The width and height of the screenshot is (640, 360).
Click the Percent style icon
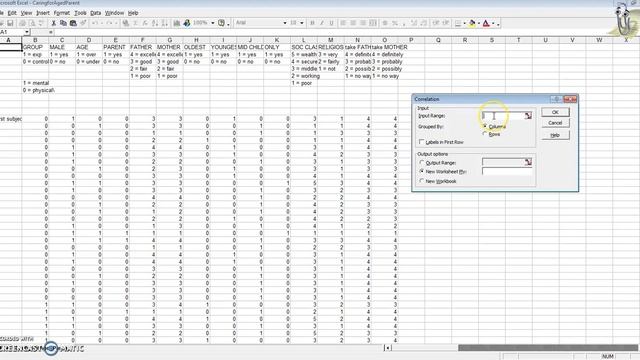(395, 23)
